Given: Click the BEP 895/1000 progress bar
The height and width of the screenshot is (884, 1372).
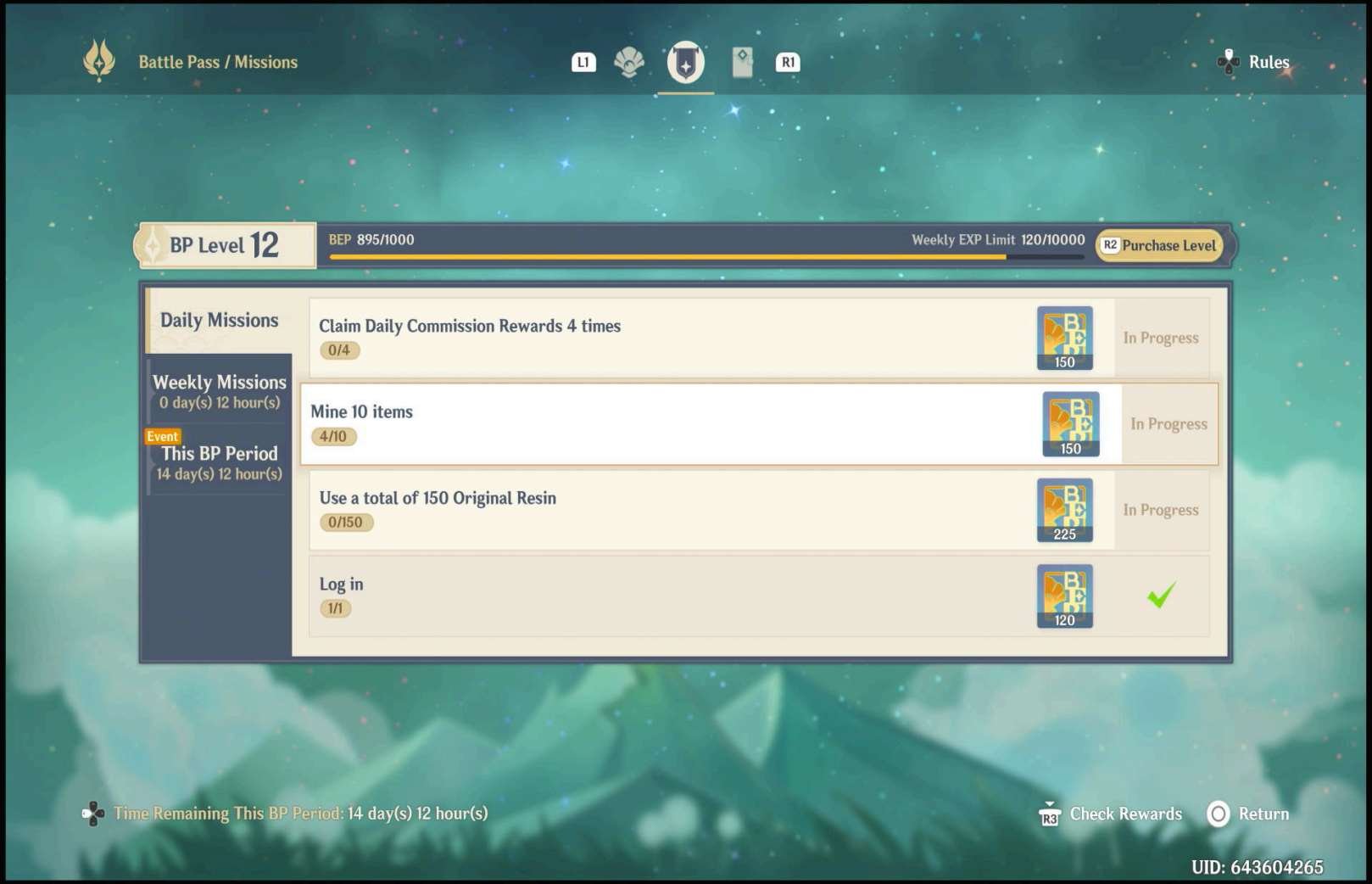Looking at the screenshot, I should (x=706, y=256).
